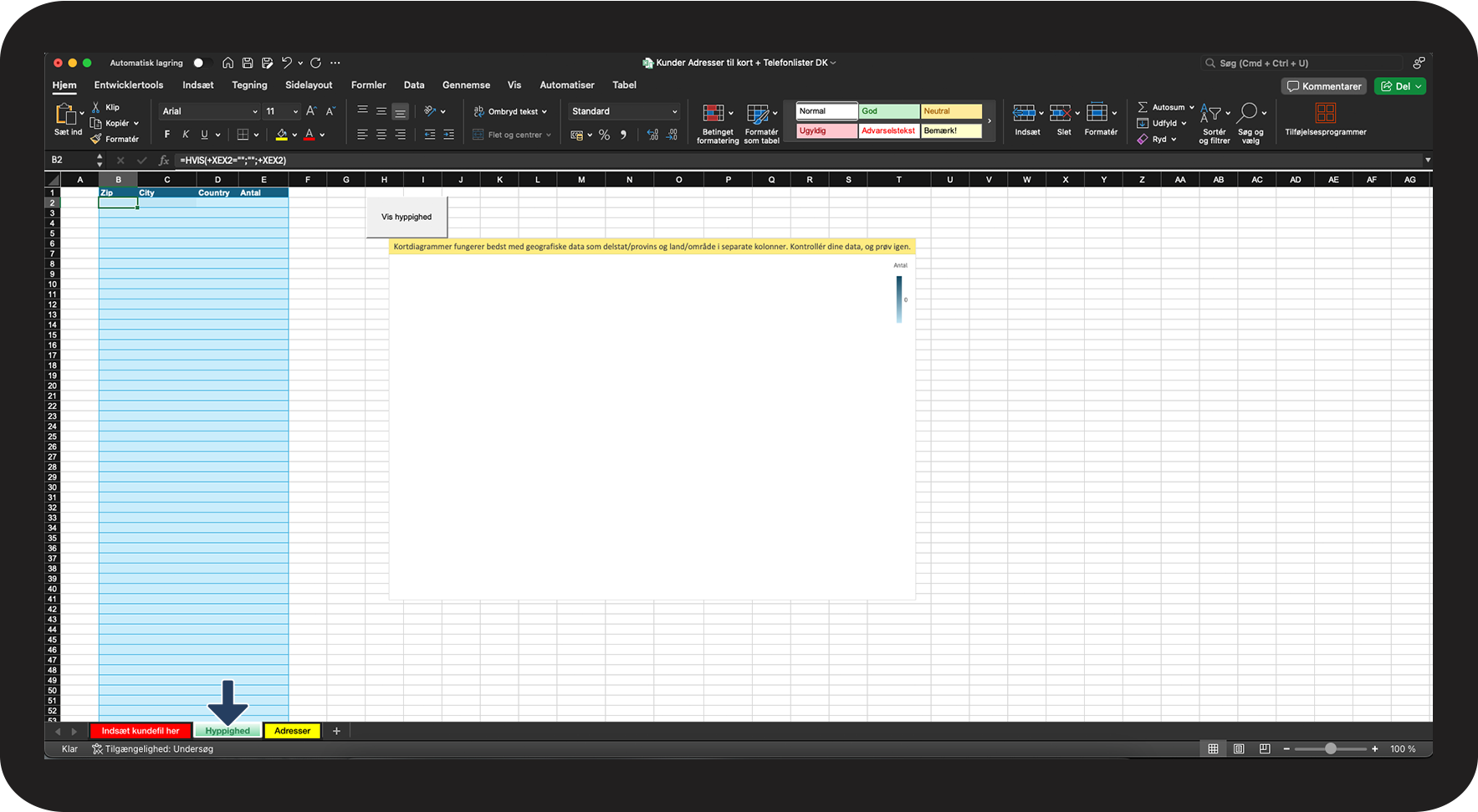The image size is (1478, 812).
Task: Click the Klip scissors icon
Action: click(96, 107)
